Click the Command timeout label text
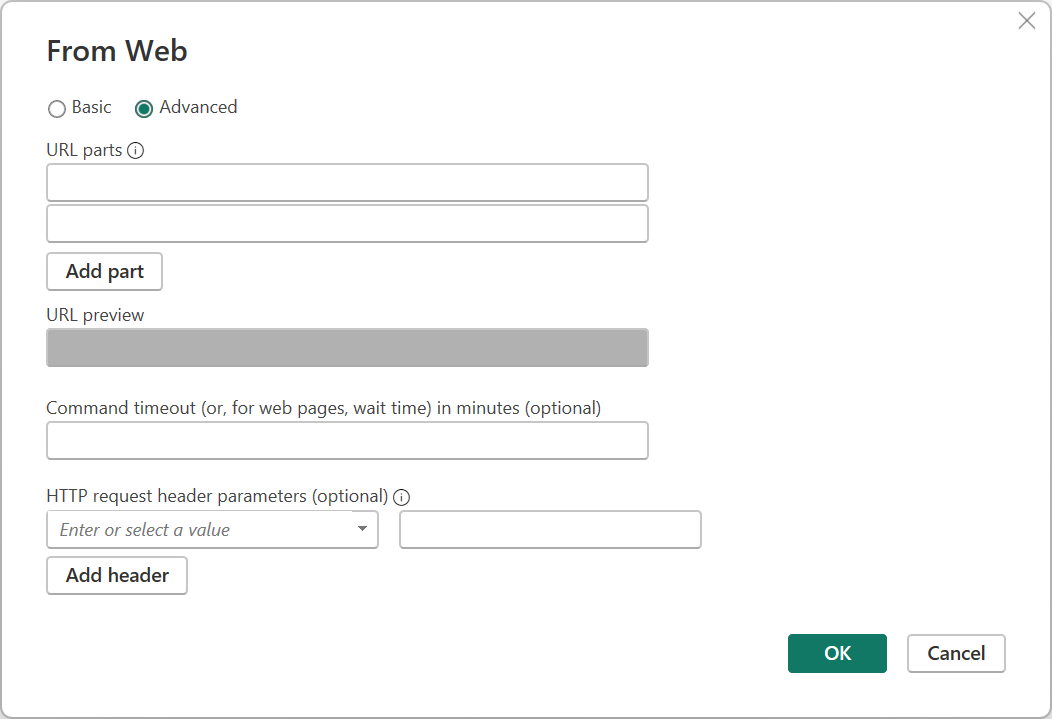This screenshot has width=1052, height=719. tap(323, 407)
